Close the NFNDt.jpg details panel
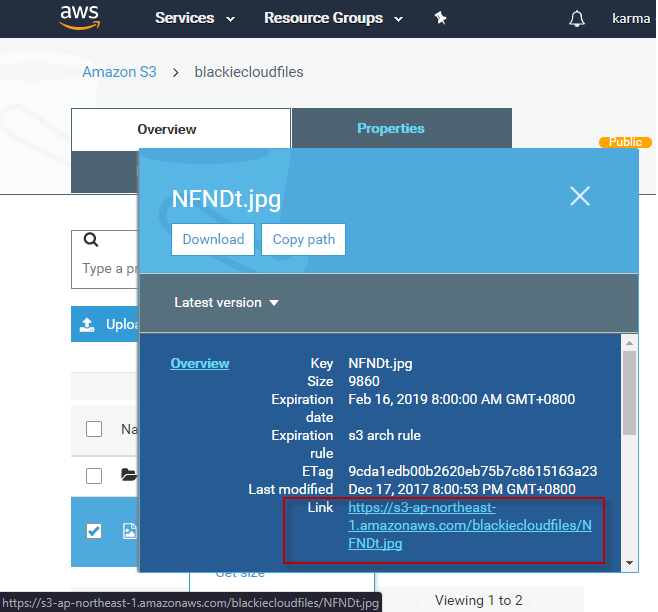The image size is (658, 612). click(x=580, y=196)
